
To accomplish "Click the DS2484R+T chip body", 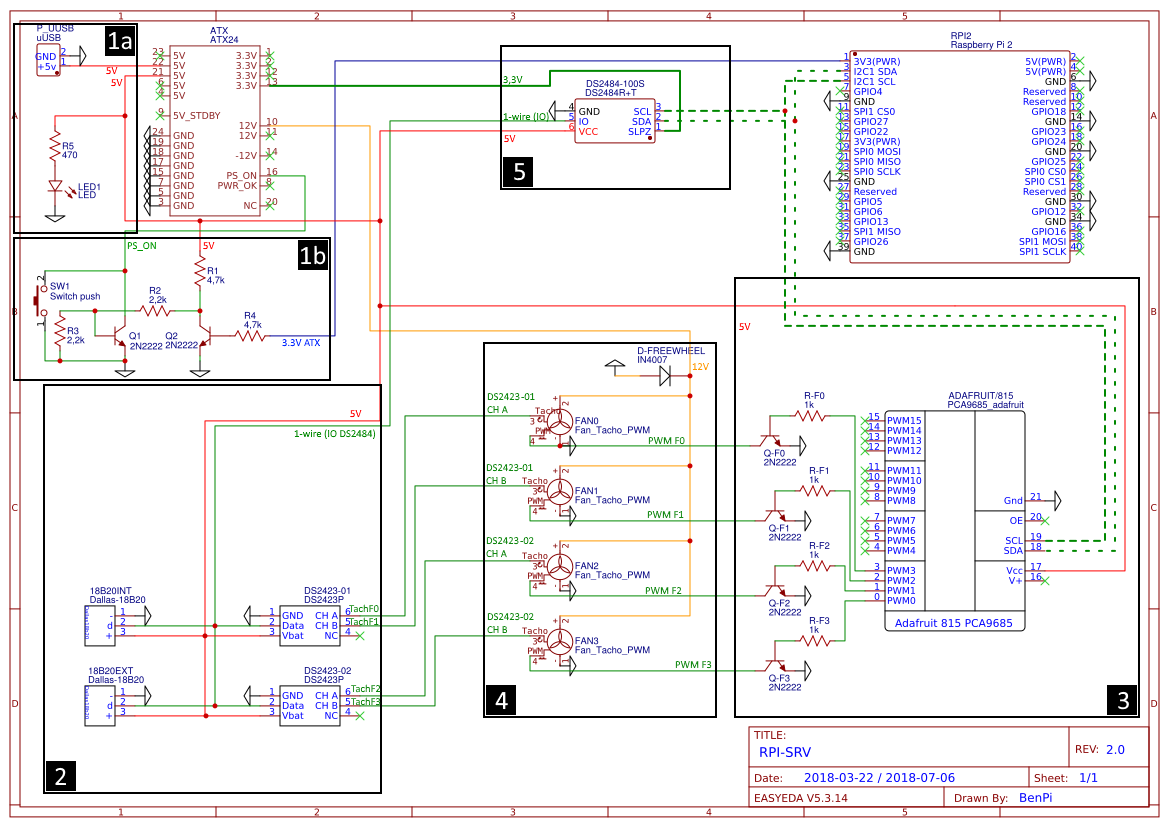I will coord(615,121).
